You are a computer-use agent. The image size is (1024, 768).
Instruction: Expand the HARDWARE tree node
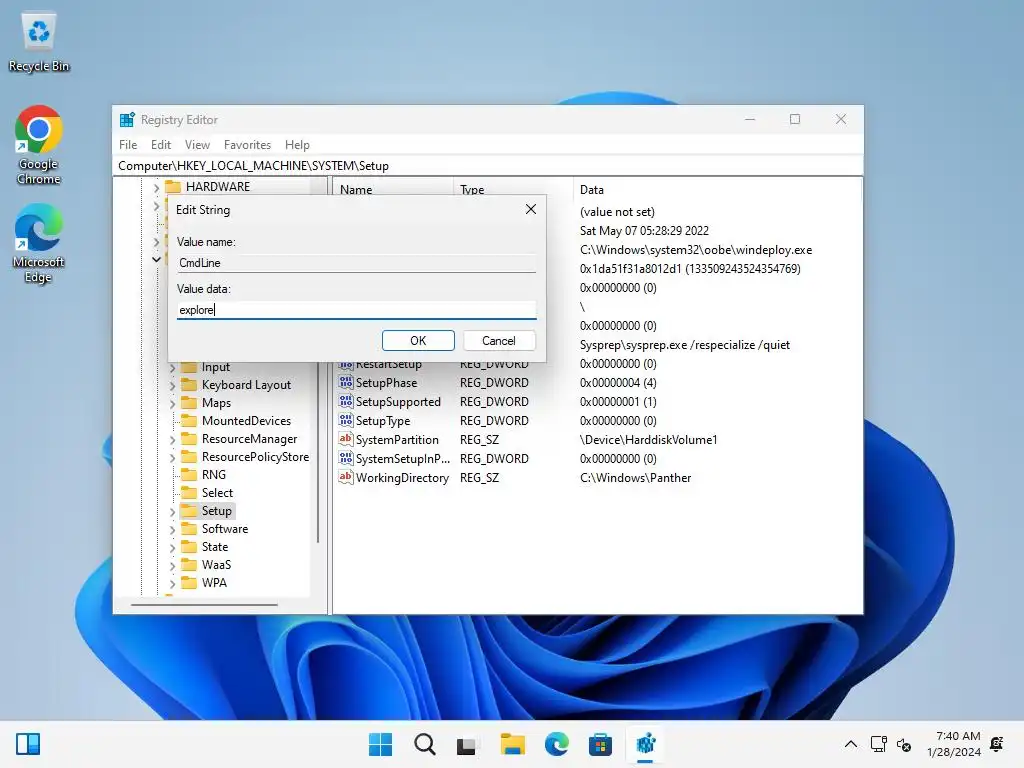[x=156, y=187]
